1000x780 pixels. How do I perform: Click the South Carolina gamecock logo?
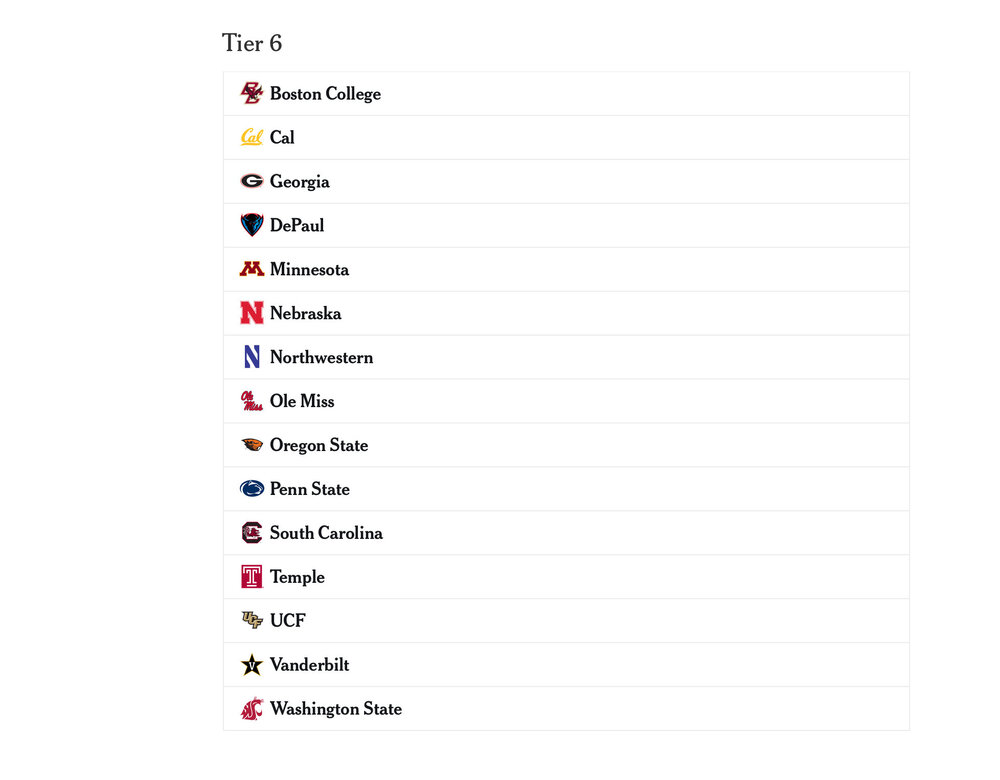coord(251,533)
